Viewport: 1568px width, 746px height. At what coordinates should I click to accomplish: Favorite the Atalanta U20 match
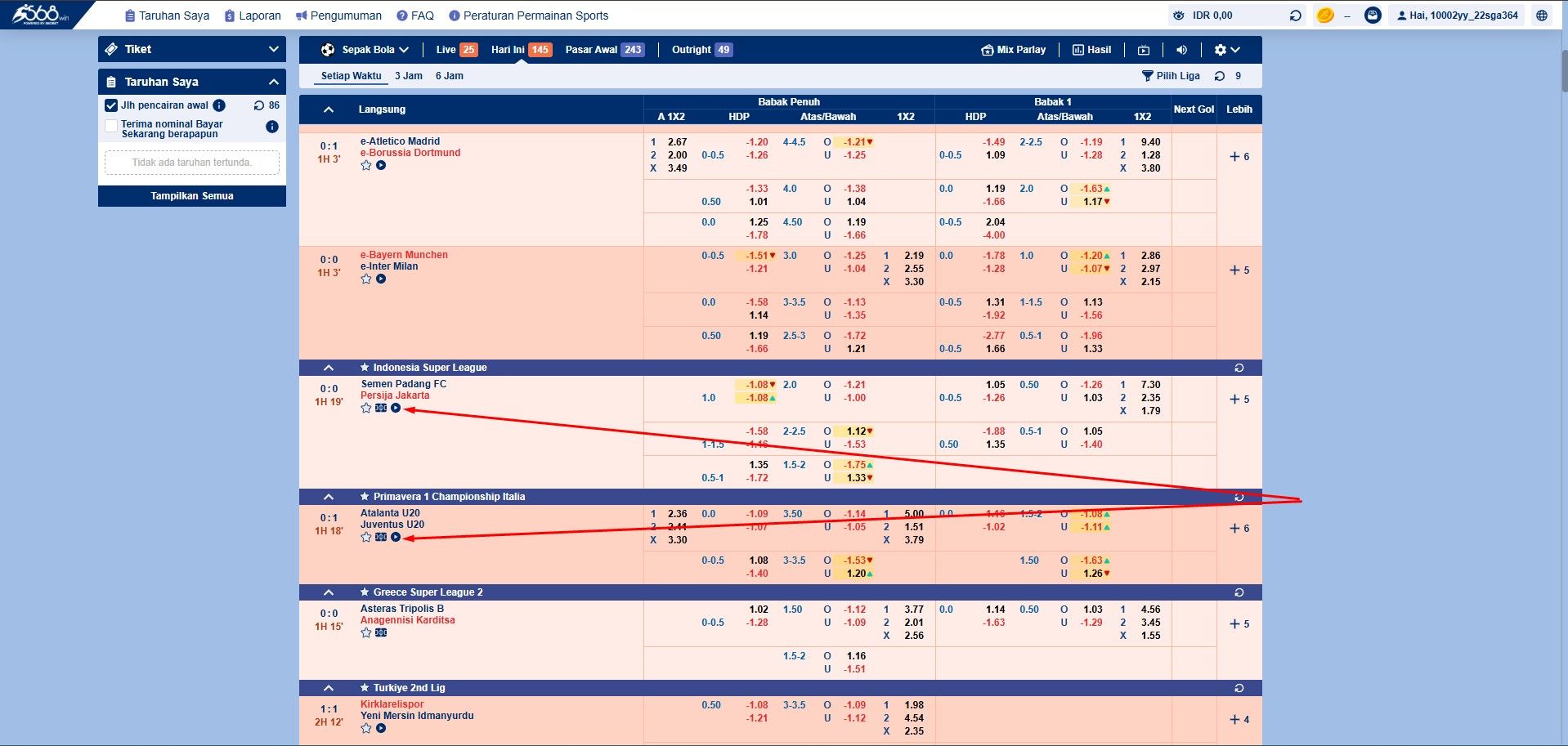tap(366, 537)
